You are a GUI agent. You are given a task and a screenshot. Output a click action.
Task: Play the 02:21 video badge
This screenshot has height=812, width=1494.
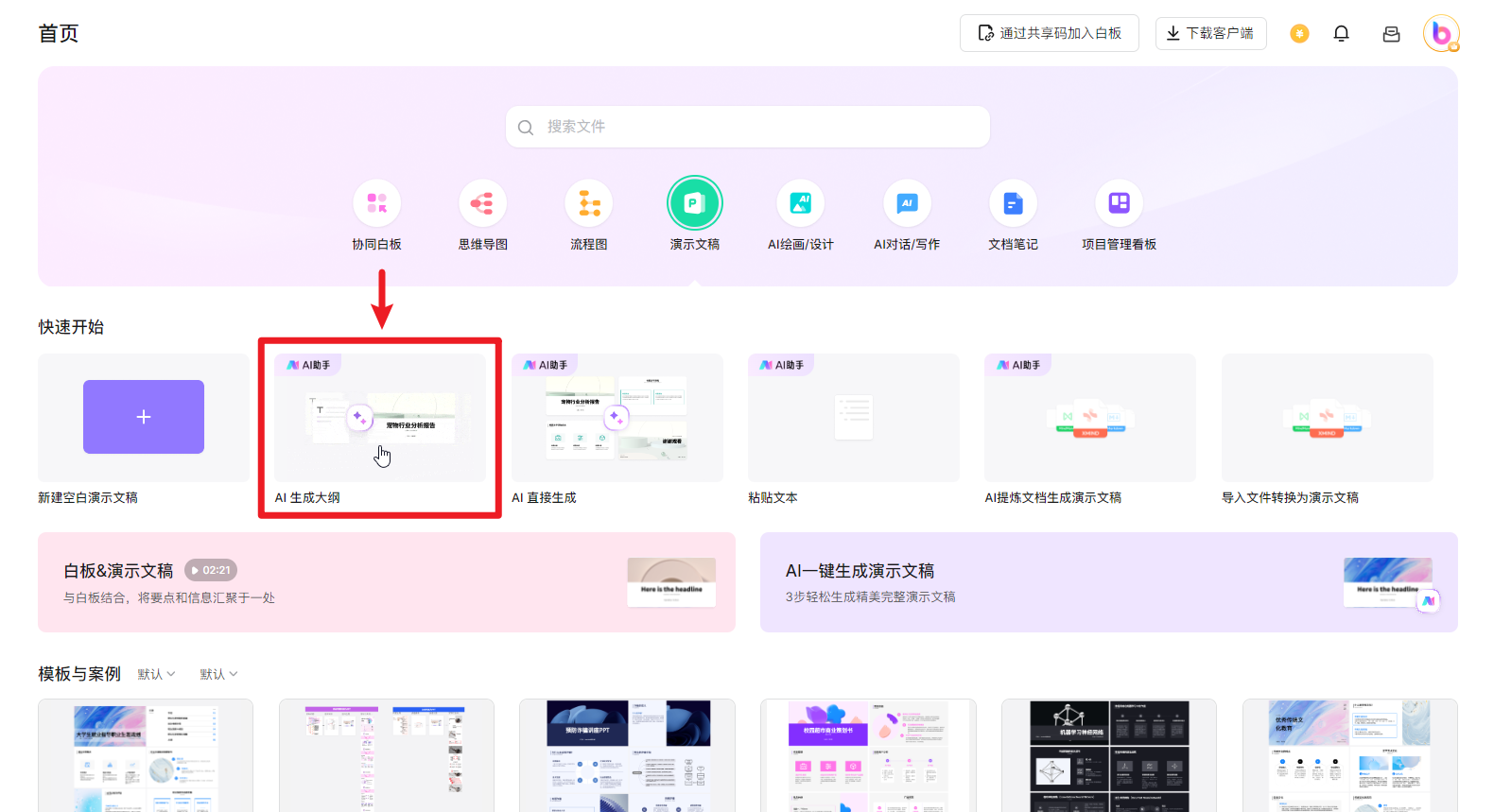[210, 570]
